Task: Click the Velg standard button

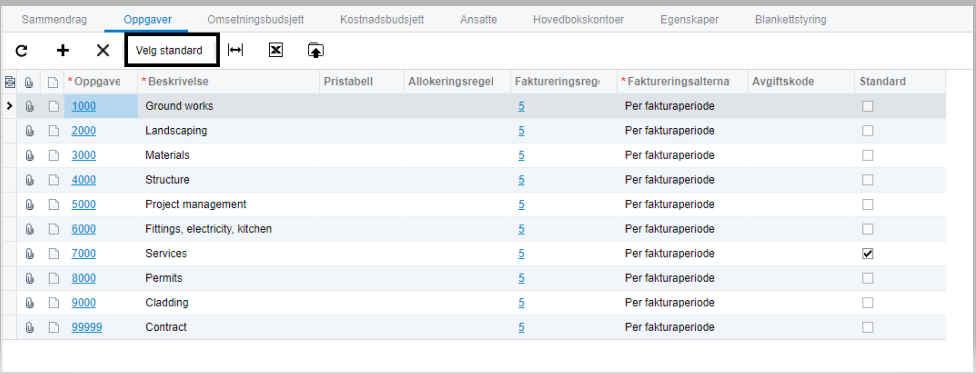Action: point(172,50)
